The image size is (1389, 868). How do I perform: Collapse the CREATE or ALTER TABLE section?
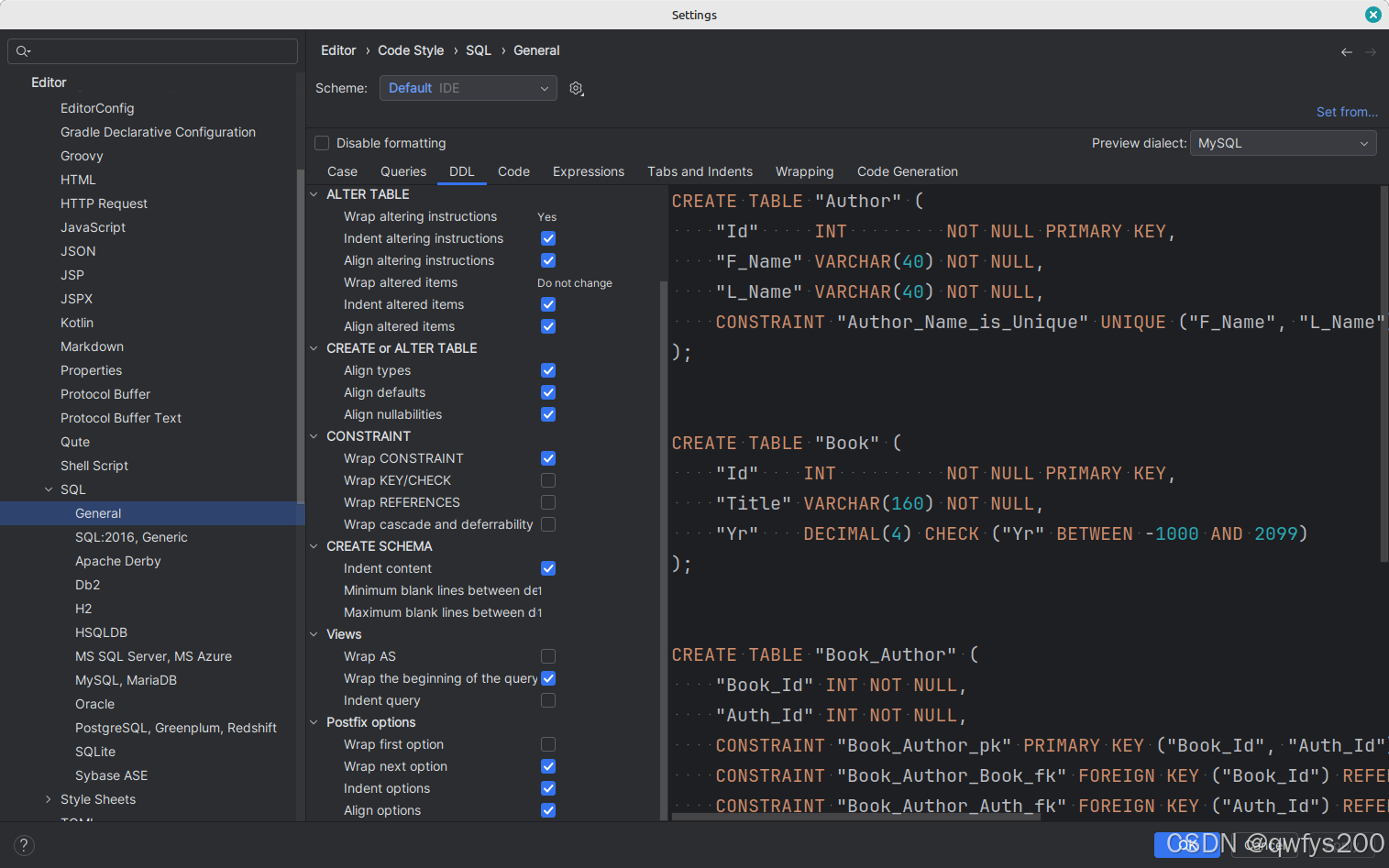(x=314, y=348)
